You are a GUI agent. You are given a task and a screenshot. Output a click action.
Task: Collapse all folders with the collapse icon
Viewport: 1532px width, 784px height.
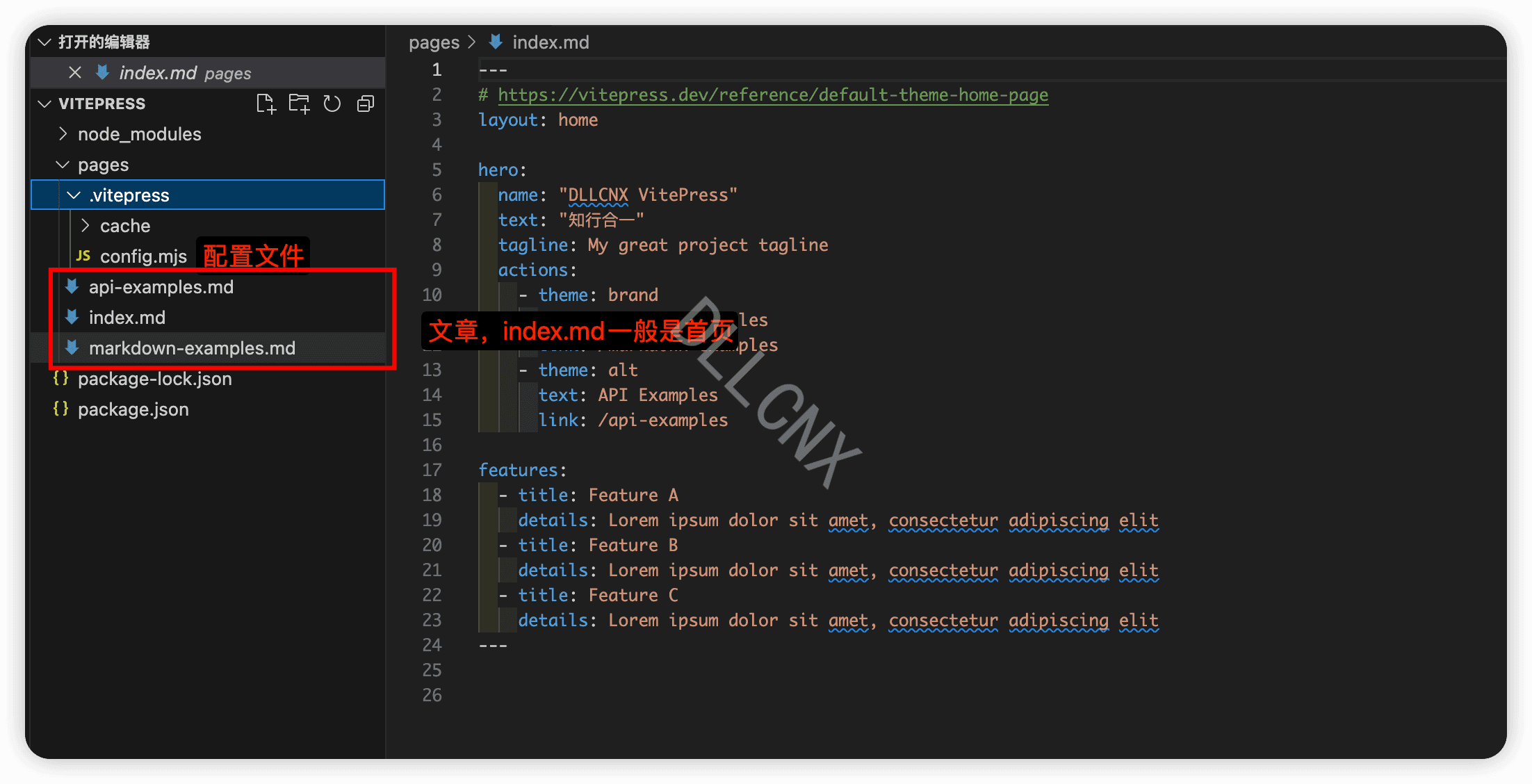point(366,104)
